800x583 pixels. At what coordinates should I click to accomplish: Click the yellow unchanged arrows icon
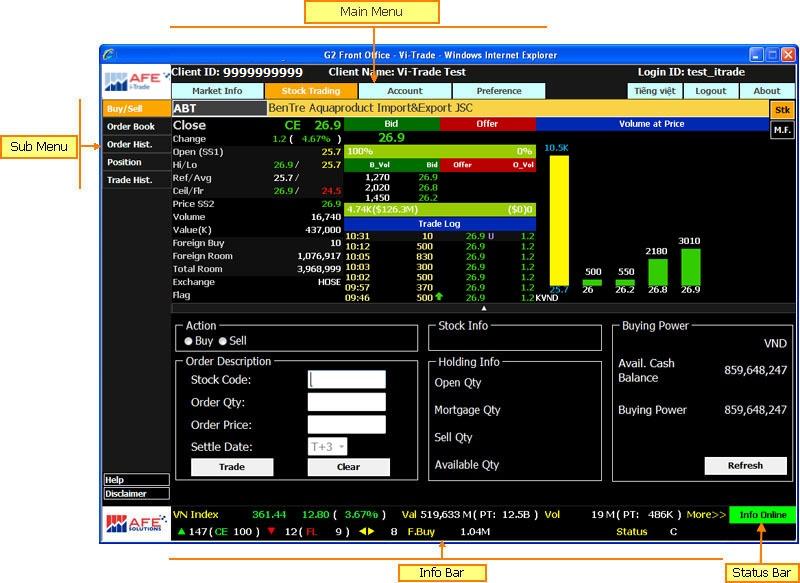coord(366,531)
